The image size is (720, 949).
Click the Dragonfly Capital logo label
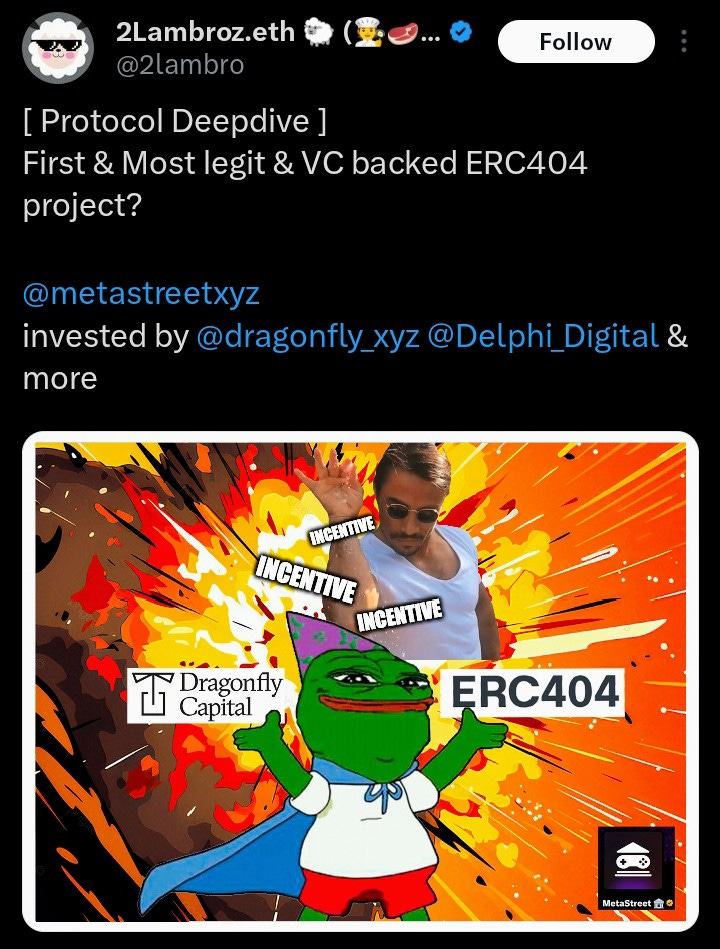tap(206, 695)
